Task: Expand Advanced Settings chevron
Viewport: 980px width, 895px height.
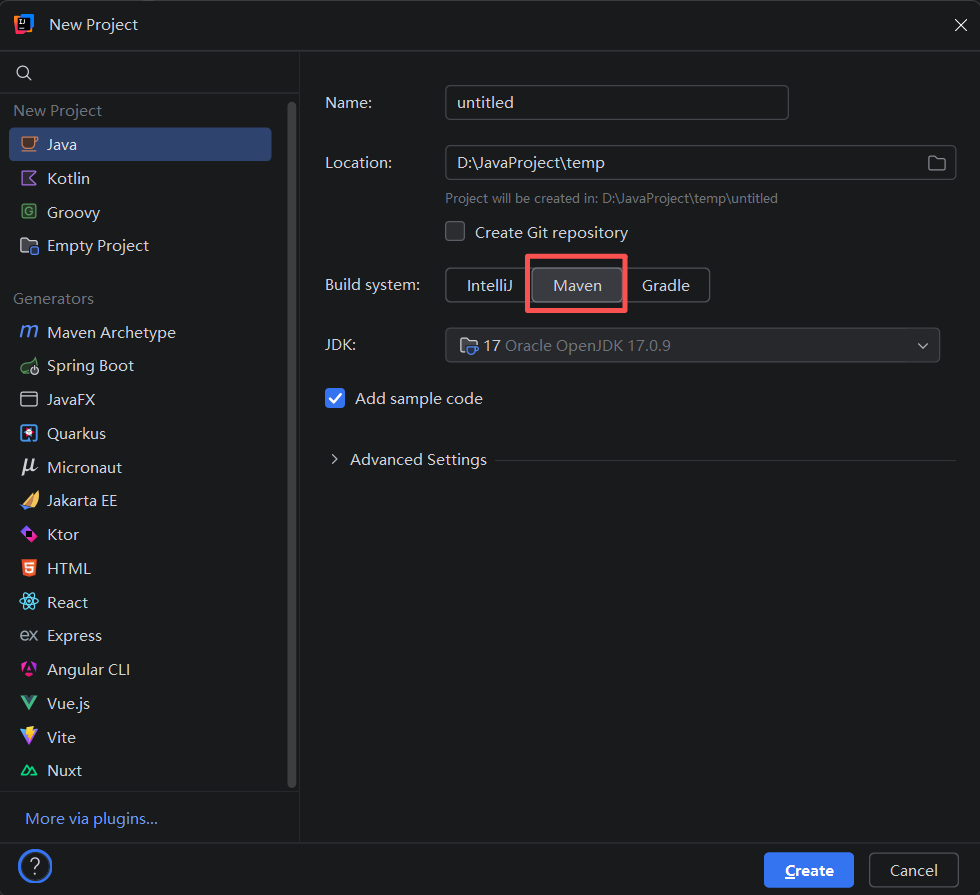Action: click(334, 459)
